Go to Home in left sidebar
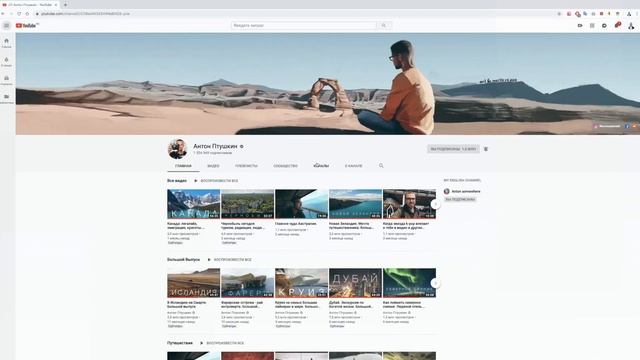 click(7, 43)
